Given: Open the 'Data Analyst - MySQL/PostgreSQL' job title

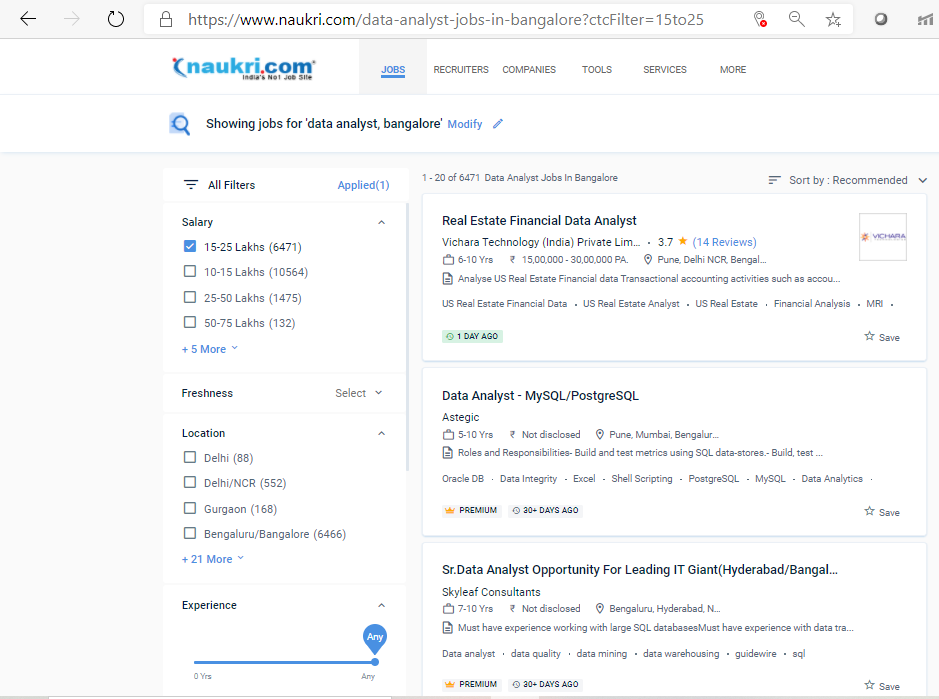Looking at the screenshot, I should click(540, 395).
